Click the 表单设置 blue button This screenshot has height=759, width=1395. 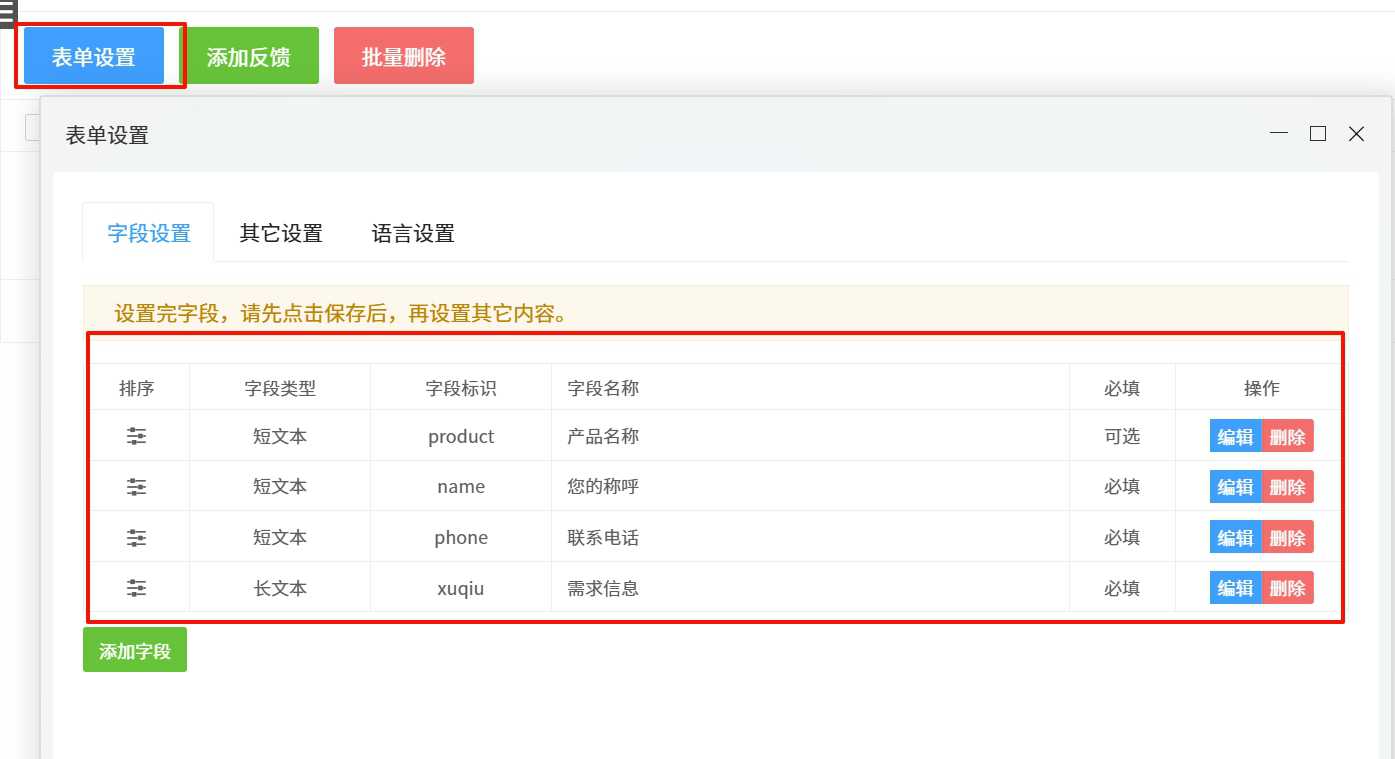pyautogui.click(x=94, y=57)
